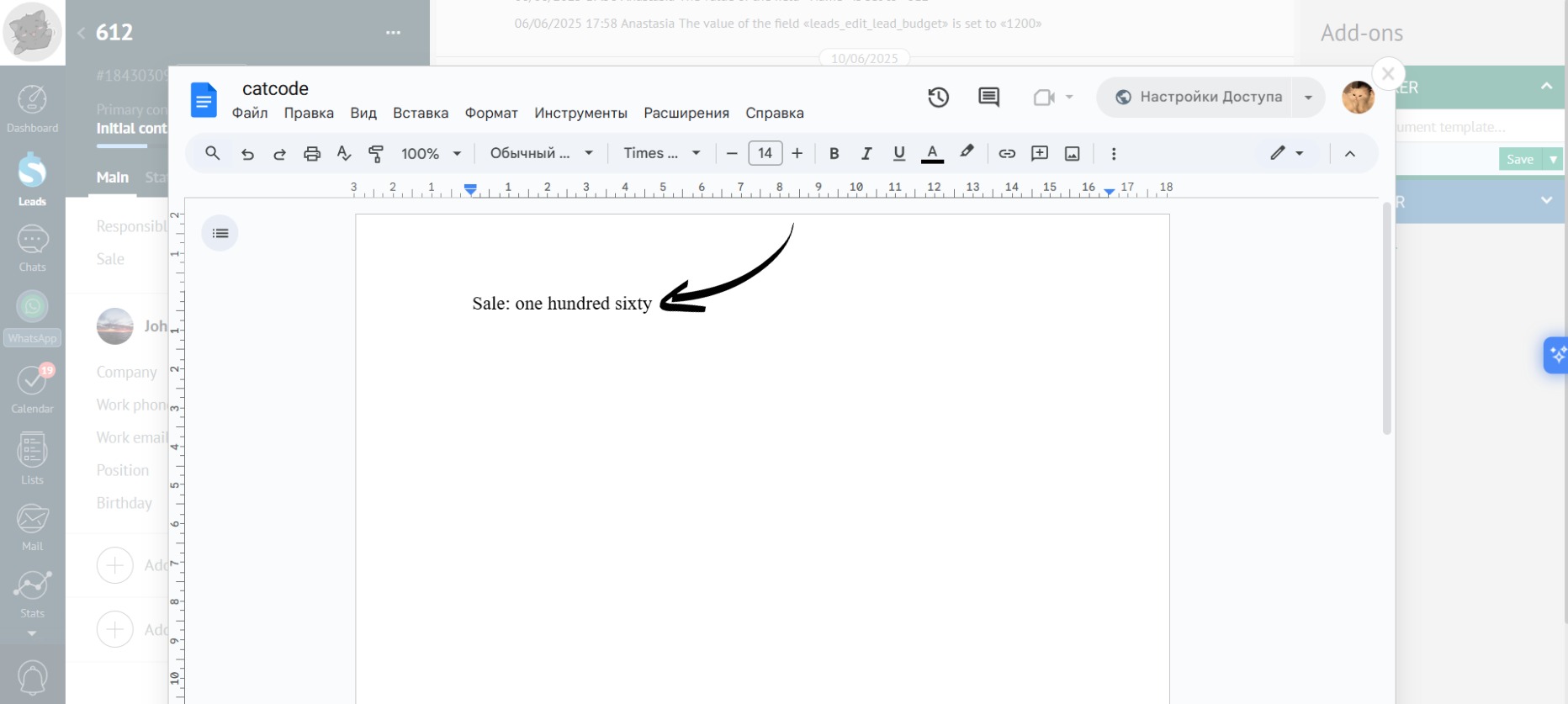Toggle underline formatting
1568x704 pixels.
[898, 154]
